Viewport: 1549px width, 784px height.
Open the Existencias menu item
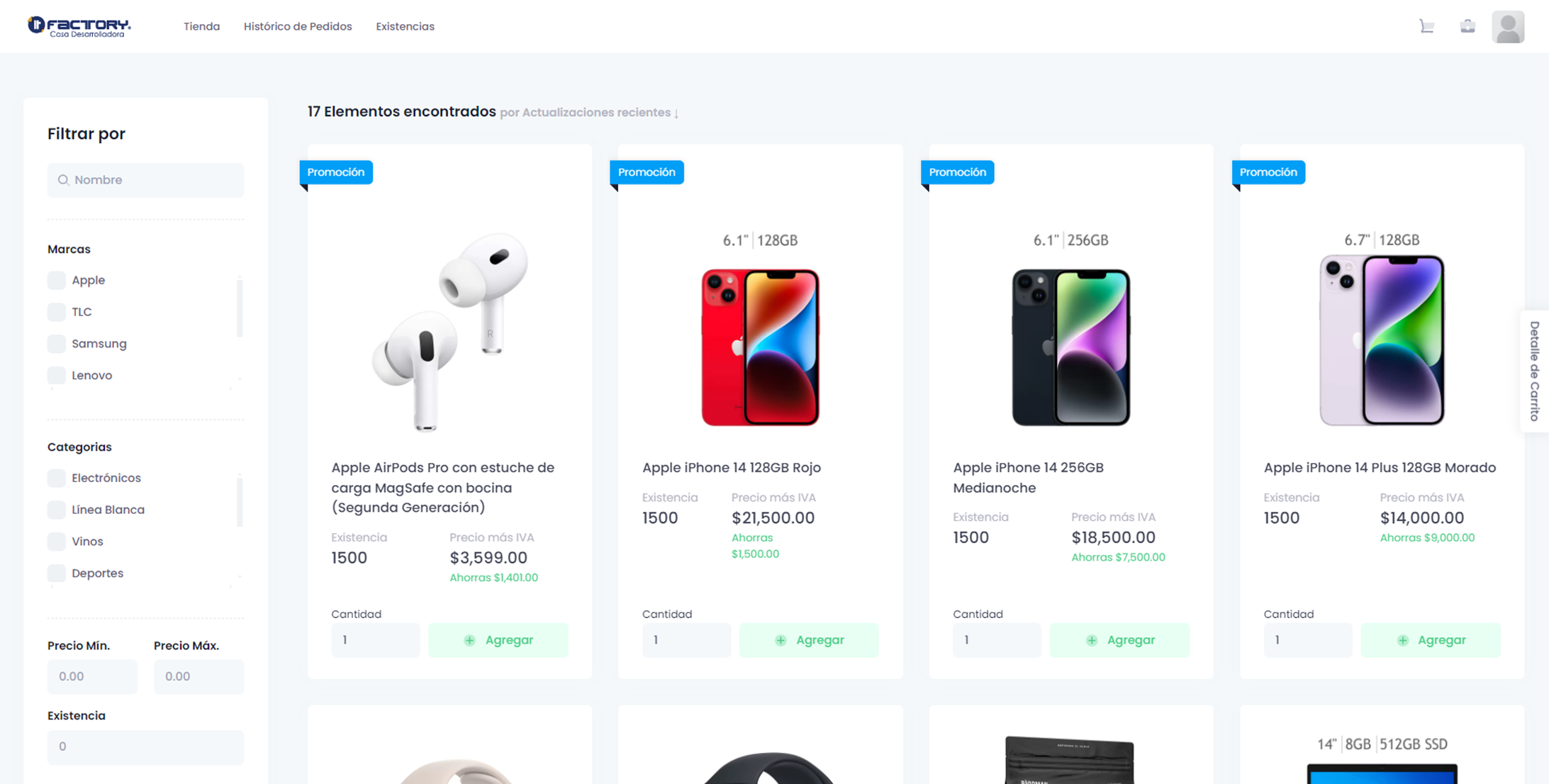(x=405, y=26)
